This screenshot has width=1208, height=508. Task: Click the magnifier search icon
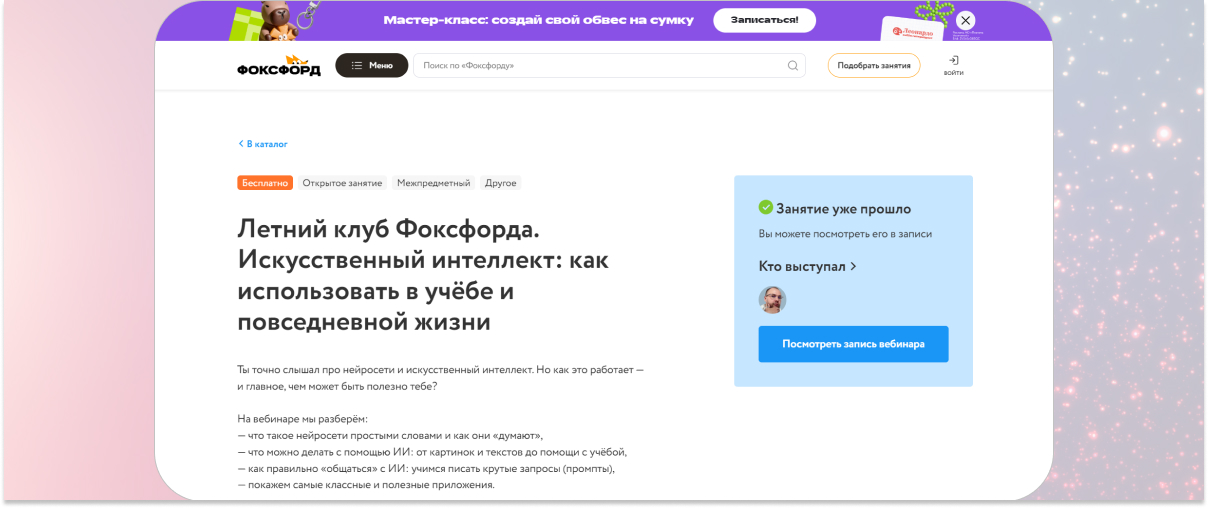pos(793,66)
